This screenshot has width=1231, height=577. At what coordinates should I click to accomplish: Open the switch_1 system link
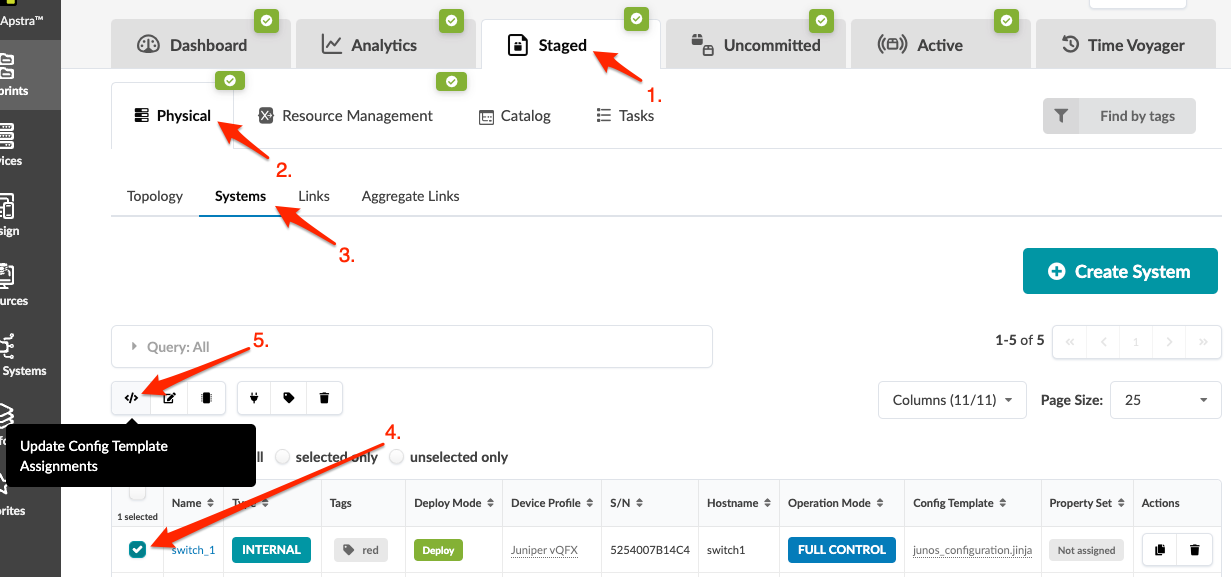pos(193,550)
